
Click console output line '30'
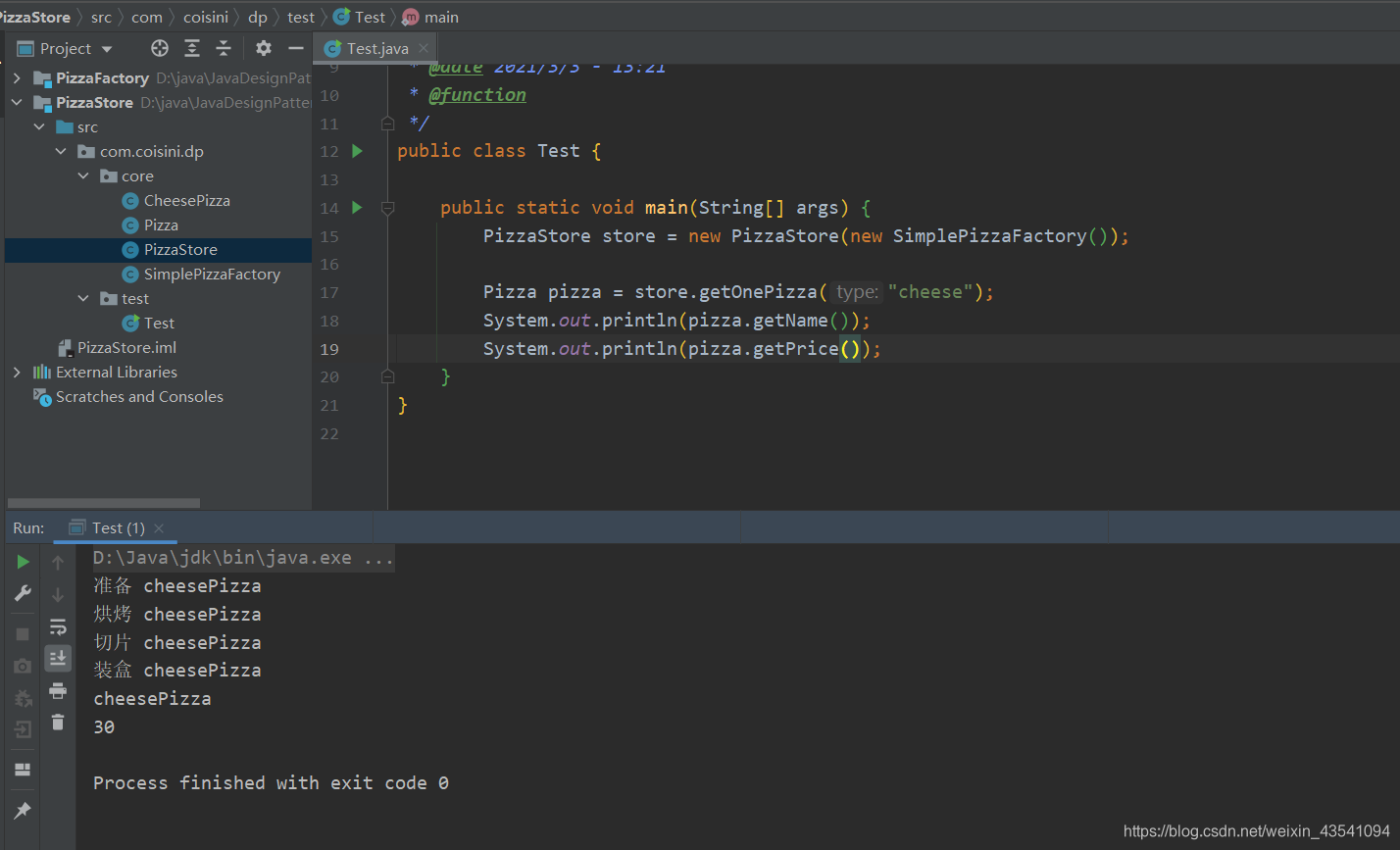point(104,727)
